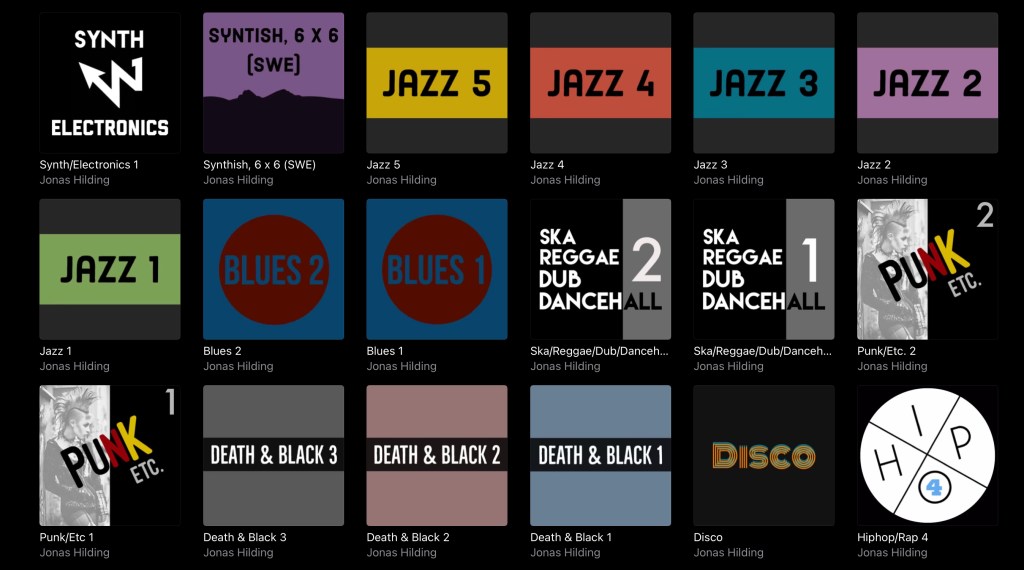Select the pink Death & Black 2 cover
This screenshot has height=570, width=1024.
pos(436,455)
